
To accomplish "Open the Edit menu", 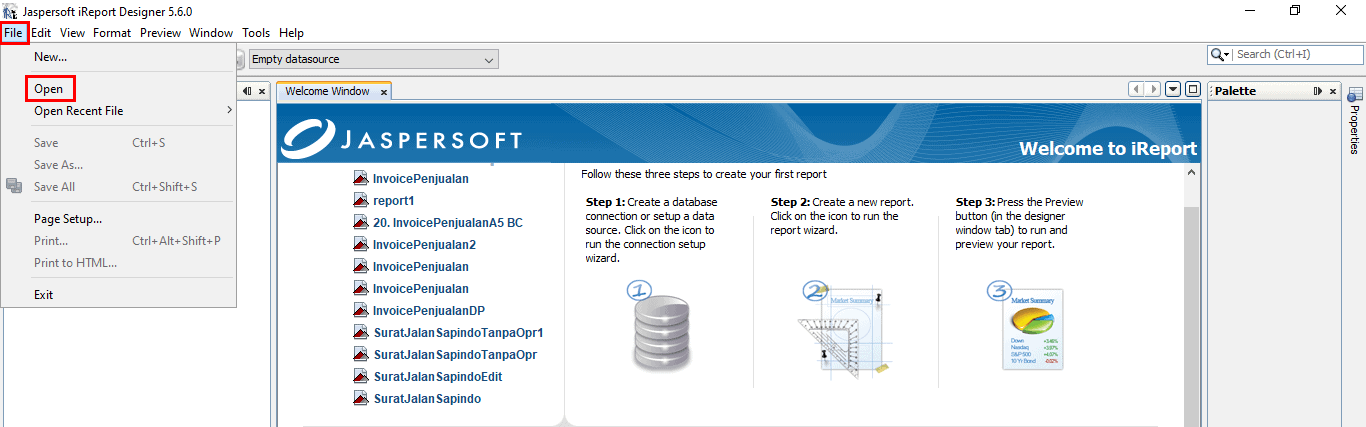I will click(41, 33).
